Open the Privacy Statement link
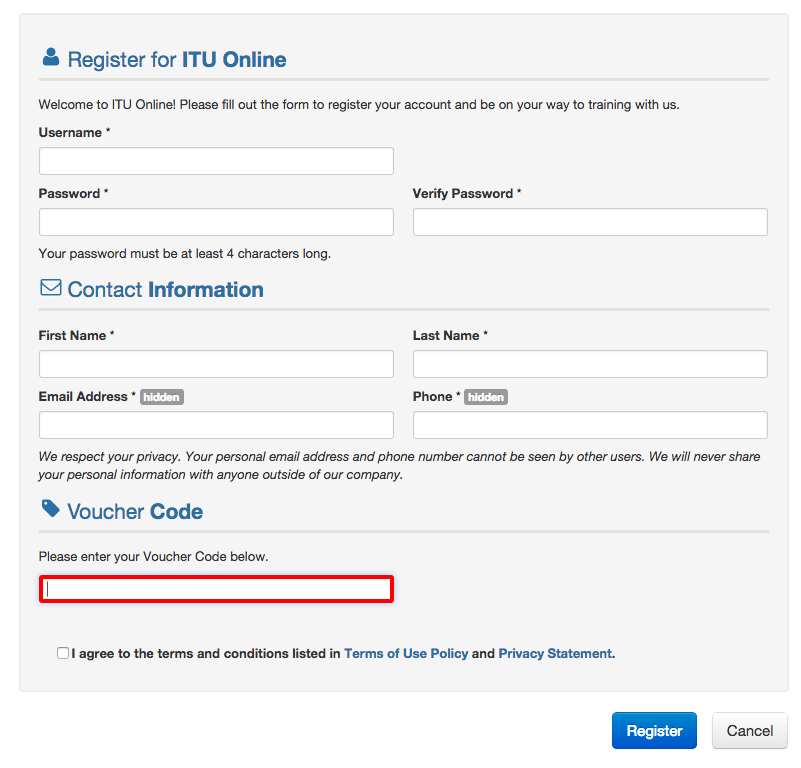801x768 pixels. (x=555, y=654)
